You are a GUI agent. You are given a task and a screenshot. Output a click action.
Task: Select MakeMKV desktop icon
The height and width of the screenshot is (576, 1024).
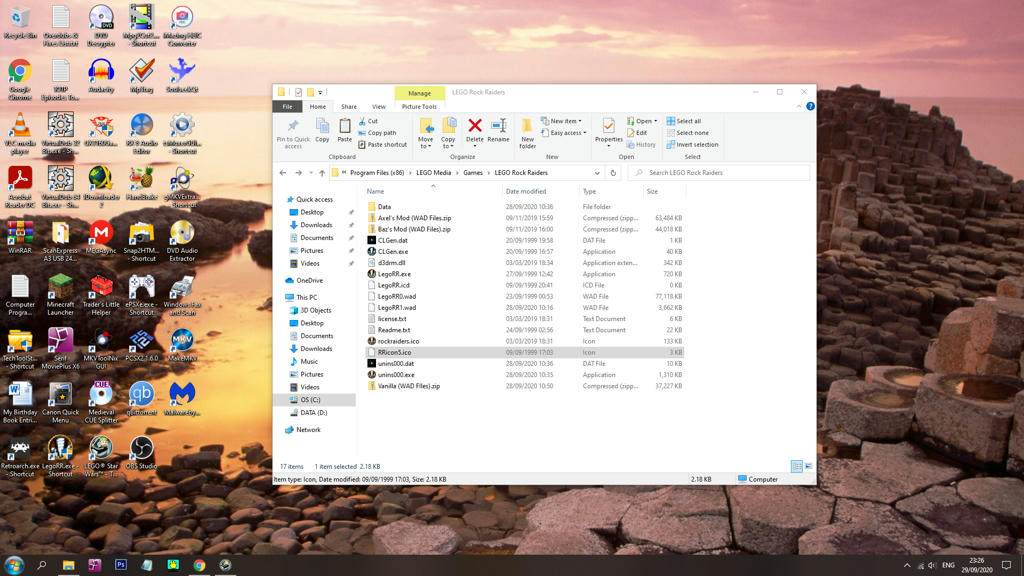tap(182, 345)
